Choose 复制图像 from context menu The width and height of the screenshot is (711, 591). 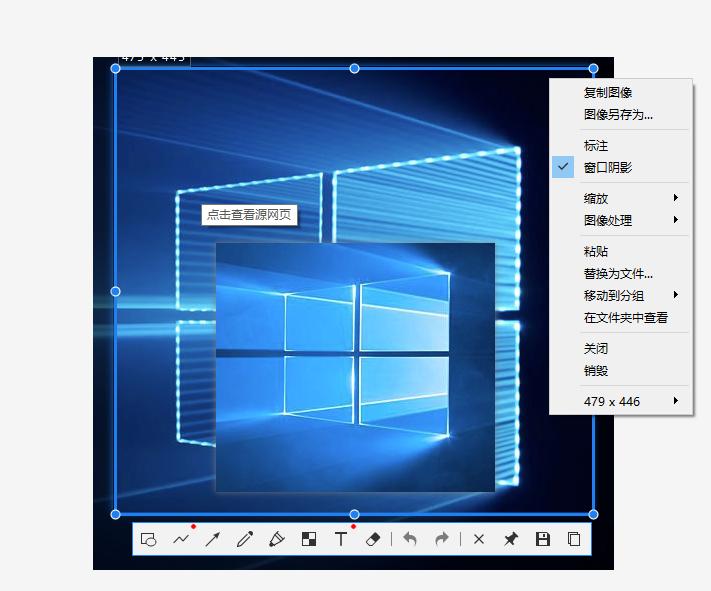tap(621, 93)
